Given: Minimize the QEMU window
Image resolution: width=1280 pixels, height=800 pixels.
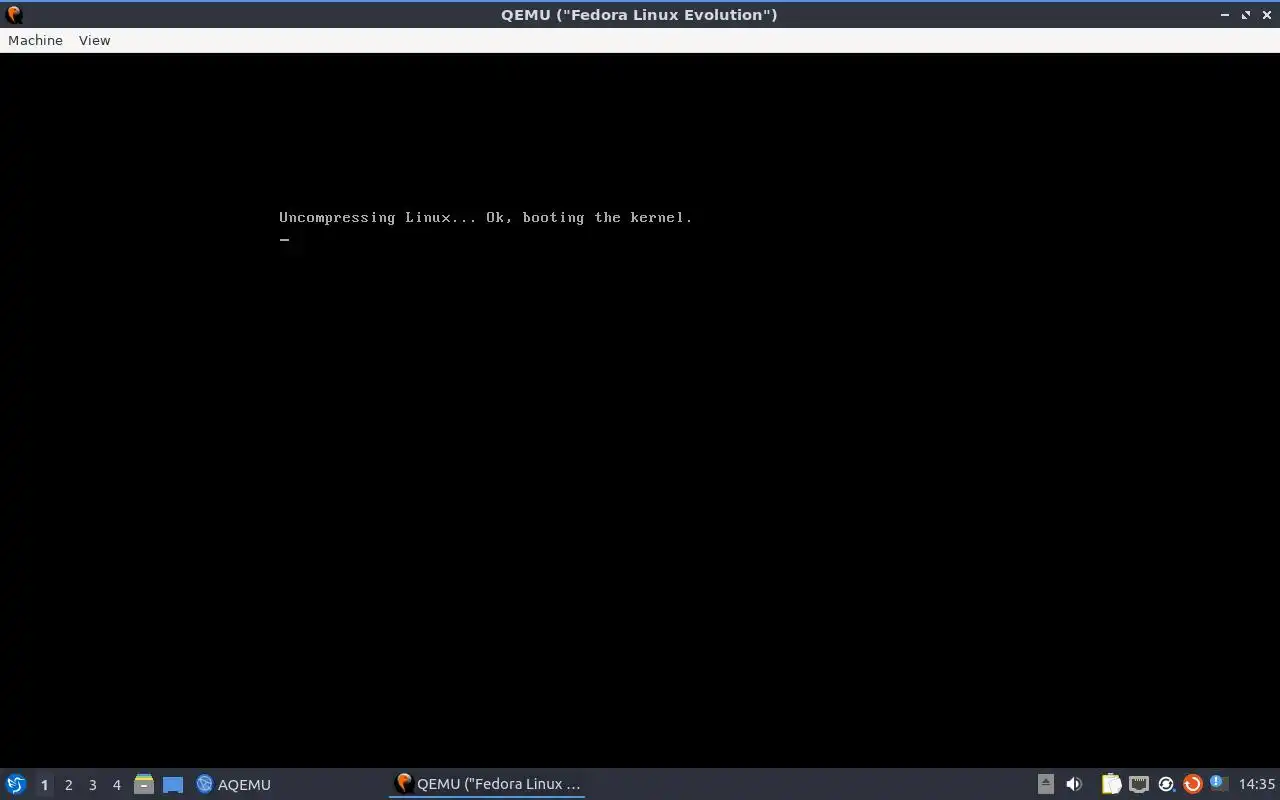Looking at the screenshot, I should [1225, 15].
